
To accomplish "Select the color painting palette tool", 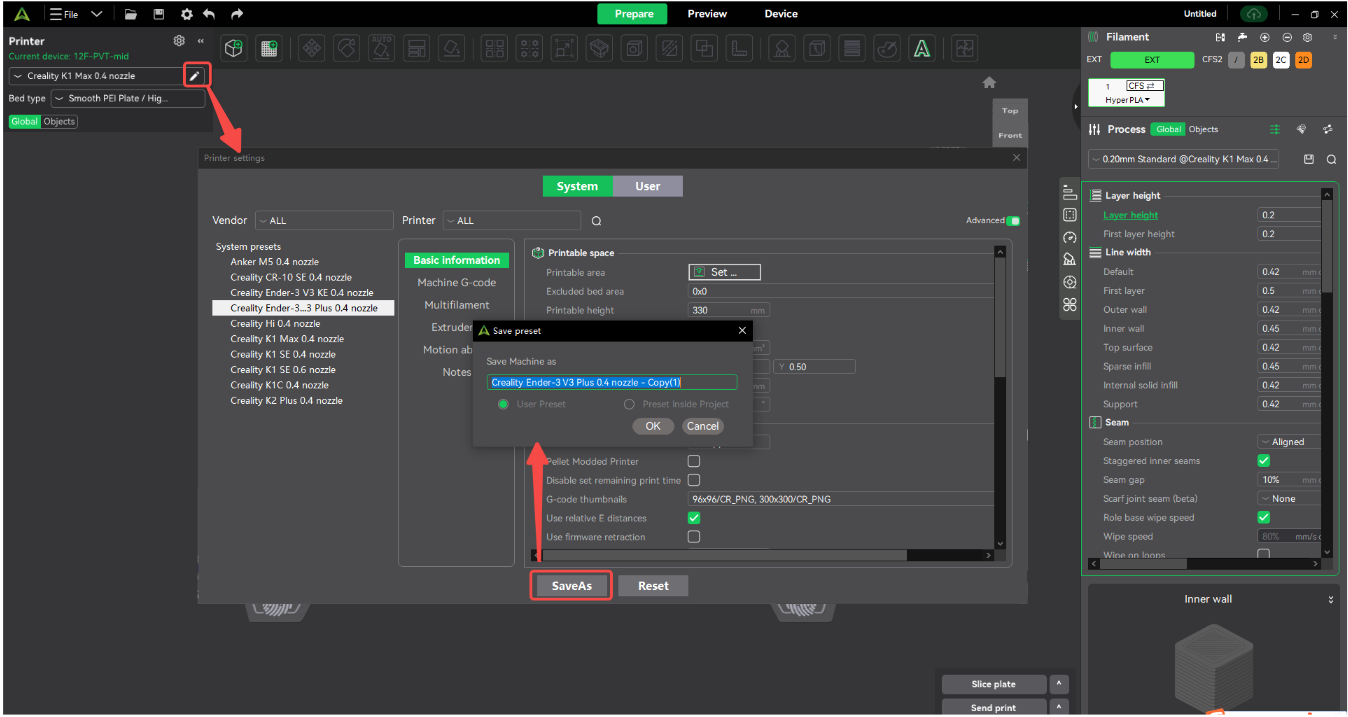I will pyautogui.click(x=886, y=48).
